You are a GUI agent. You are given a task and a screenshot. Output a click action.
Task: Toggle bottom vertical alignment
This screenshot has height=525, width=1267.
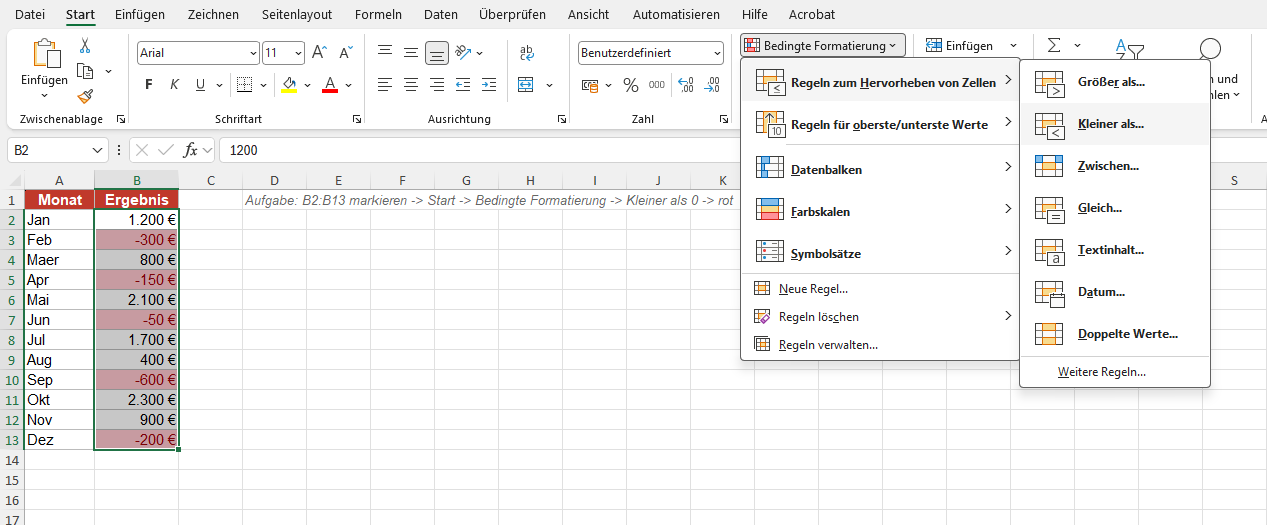(x=436, y=53)
